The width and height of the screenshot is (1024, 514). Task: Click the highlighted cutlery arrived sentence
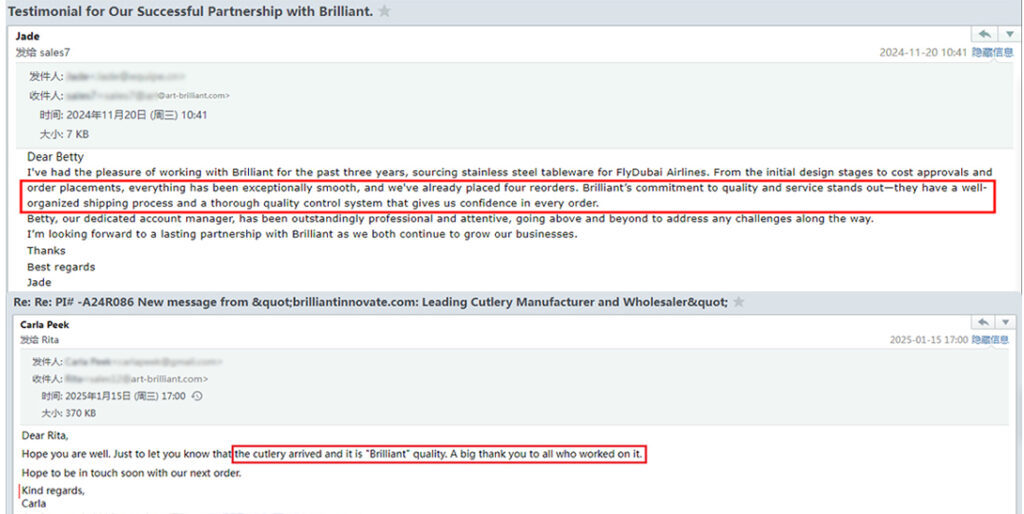pyautogui.click(x=439, y=454)
